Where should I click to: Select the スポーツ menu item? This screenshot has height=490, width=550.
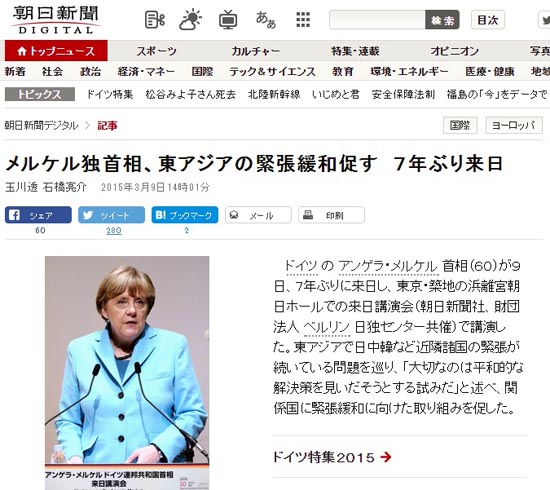coord(156,51)
